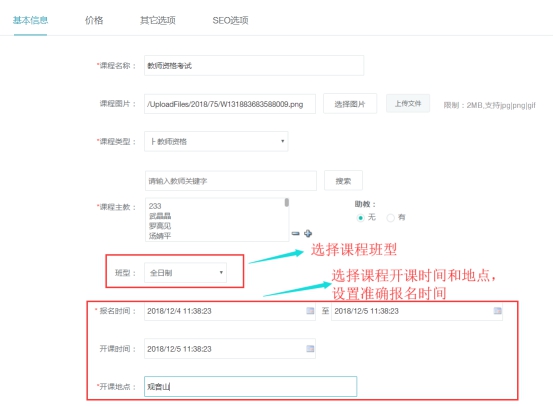Select 无 for 助教

[x=360, y=218]
